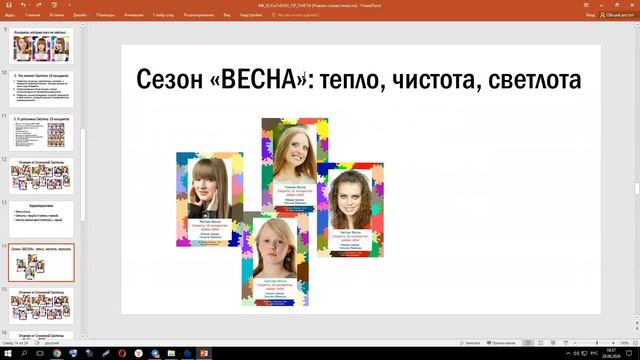
Task: Switch to Slide Sorter view in status bar
Action: 540,343
